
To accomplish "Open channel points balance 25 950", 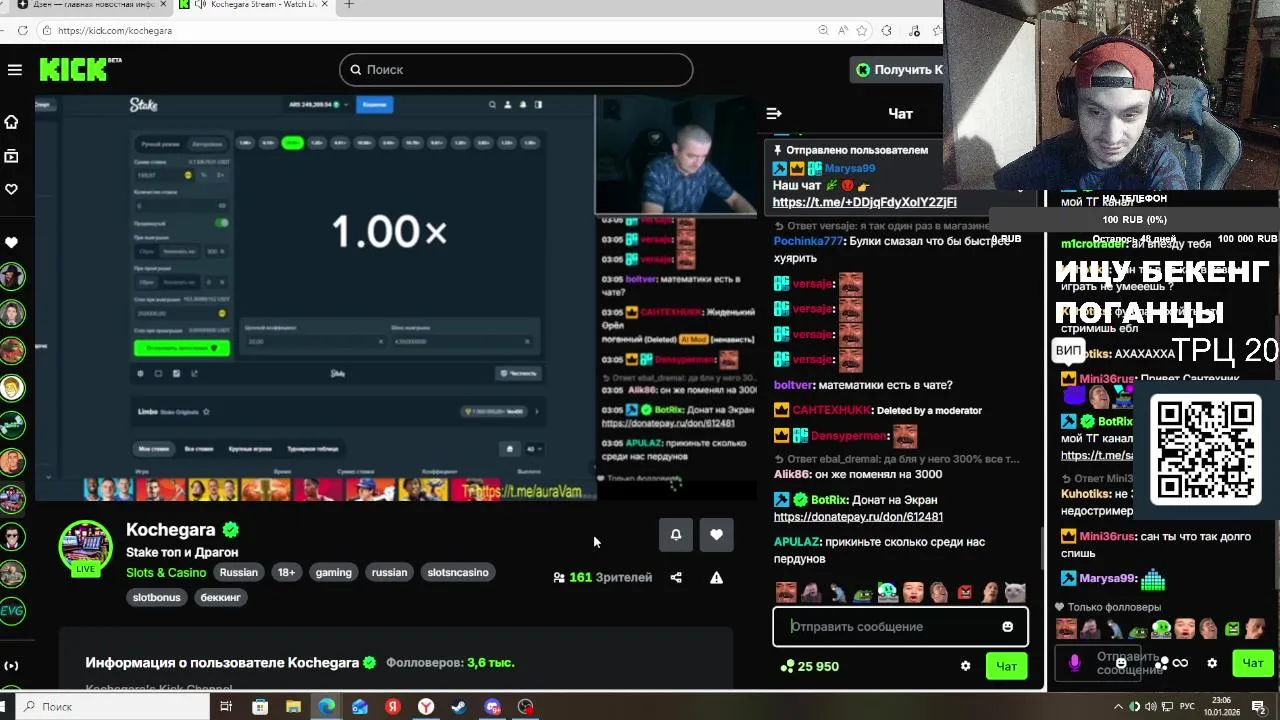I will click(x=809, y=666).
